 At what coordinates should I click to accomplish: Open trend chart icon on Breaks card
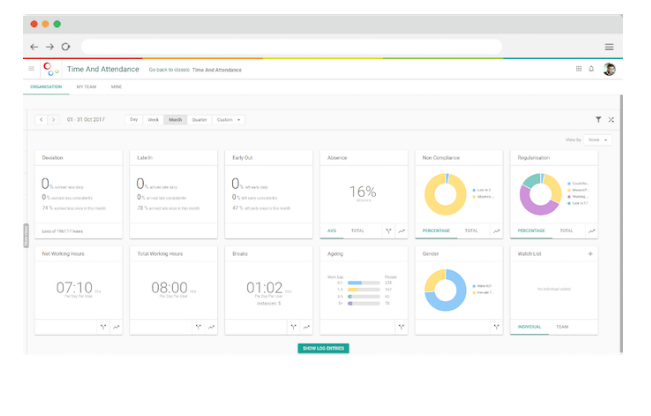pyautogui.click(x=305, y=327)
